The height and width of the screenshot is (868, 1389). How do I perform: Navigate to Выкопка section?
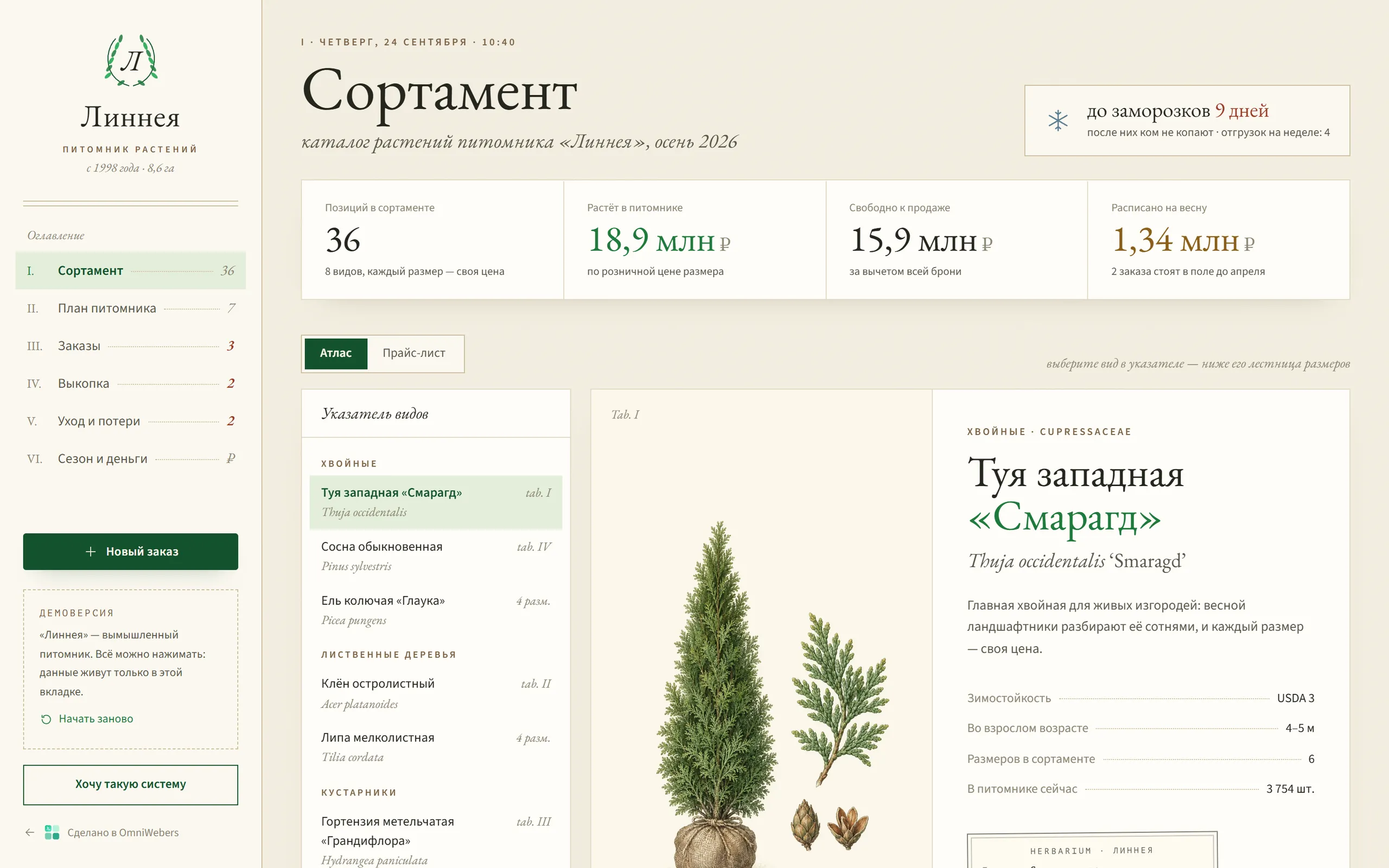131,384
